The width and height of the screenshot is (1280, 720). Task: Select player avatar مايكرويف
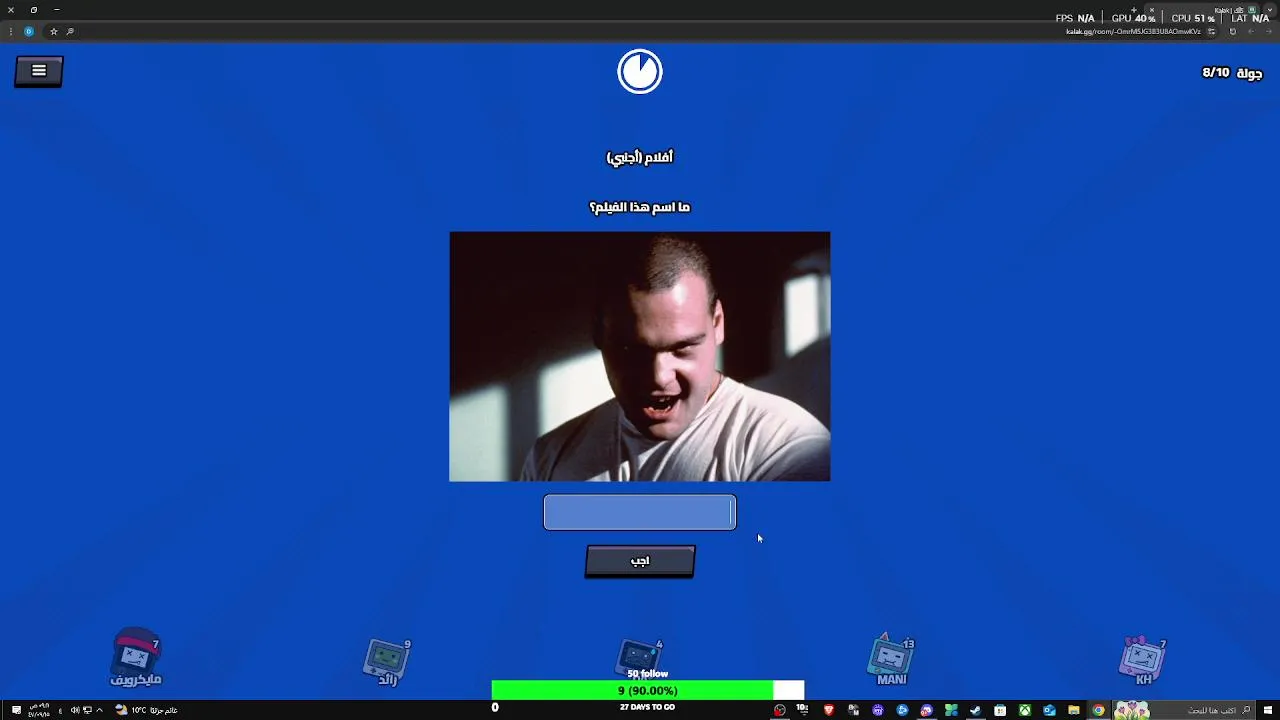click(x=136, y=658)
